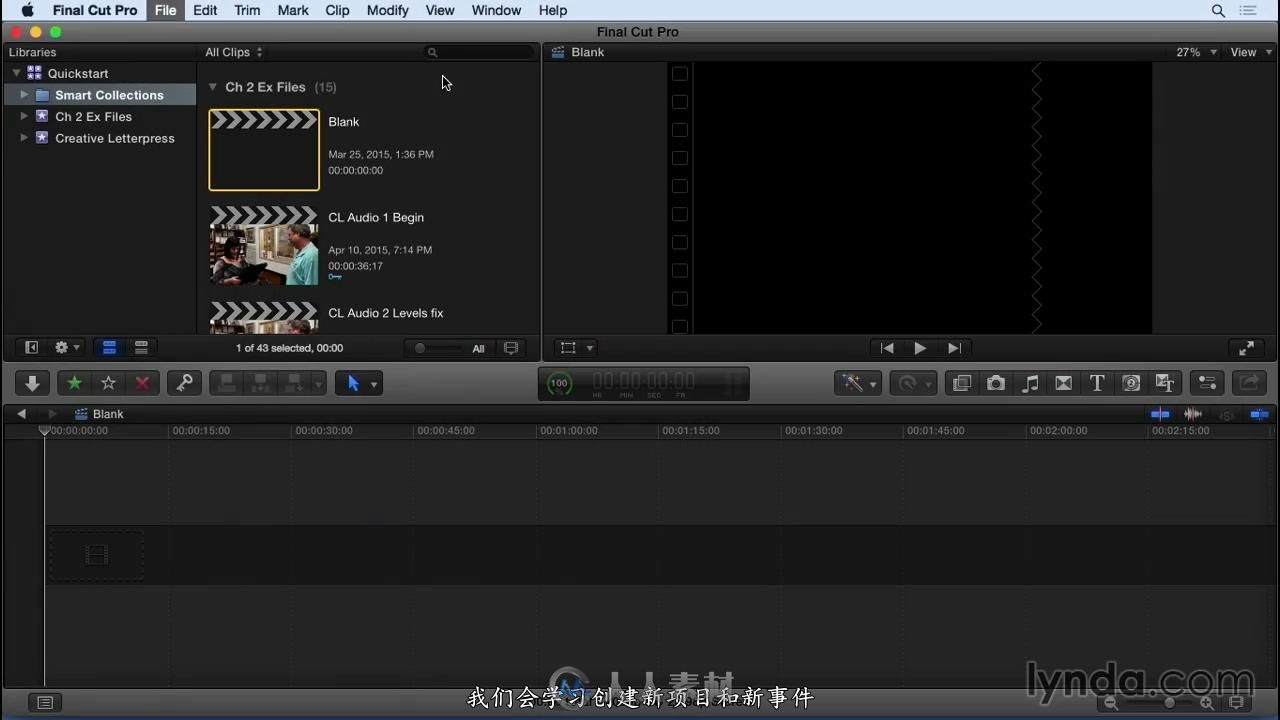Image resolution: width=1280 pixels, height=720 pixels.
Task: Click the Apple menu
Action: pyautogui.click(x=28, y=10)
